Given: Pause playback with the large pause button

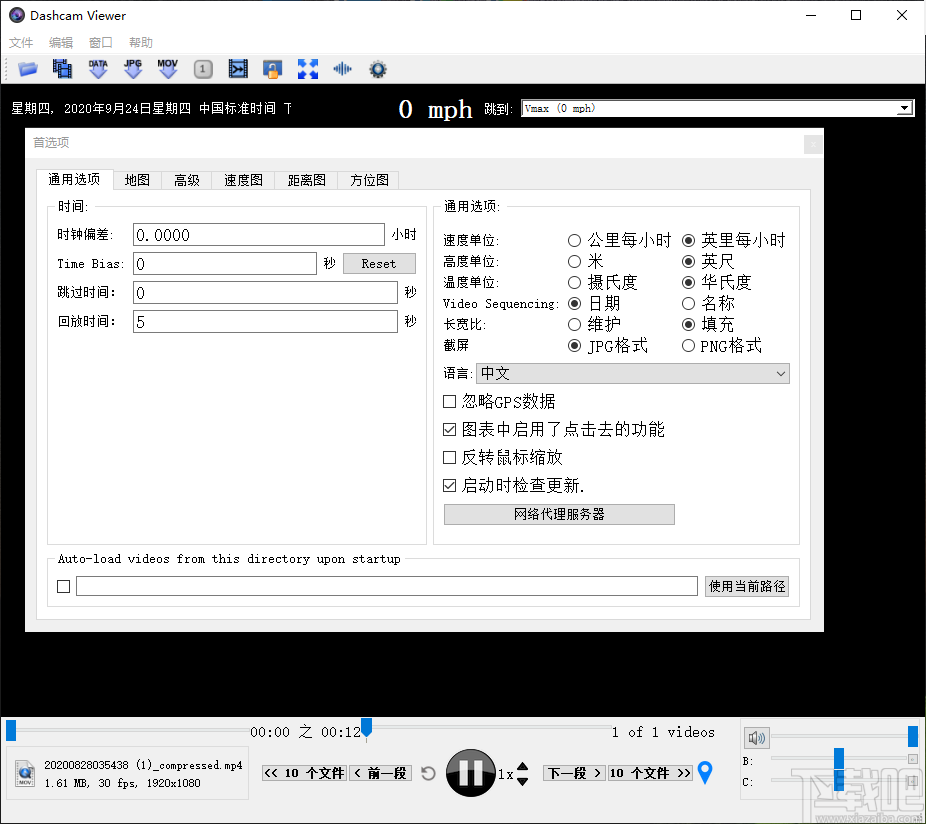Looking at the screenshot, I should tap(470, 772).
